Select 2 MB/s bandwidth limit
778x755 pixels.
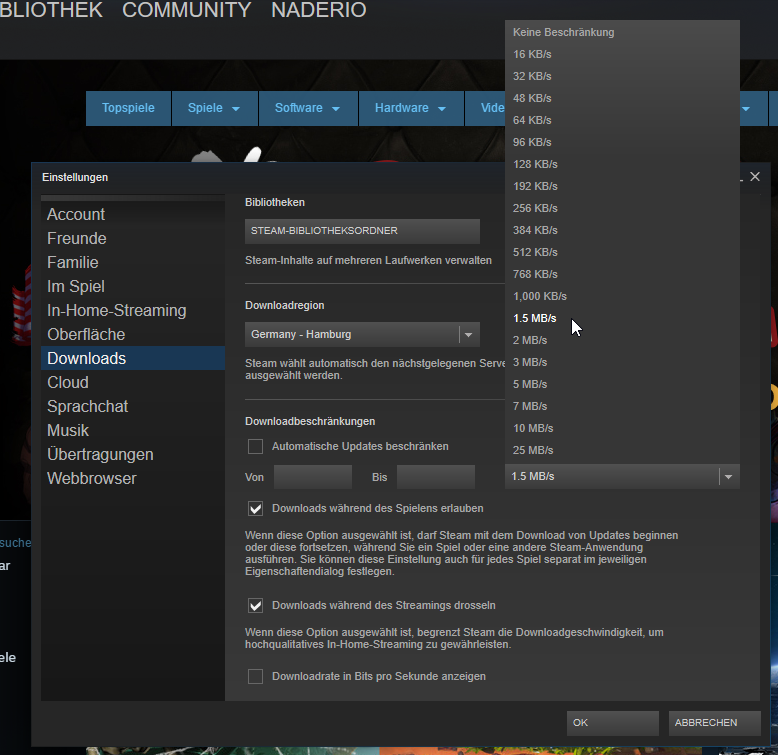click(530, 340)
